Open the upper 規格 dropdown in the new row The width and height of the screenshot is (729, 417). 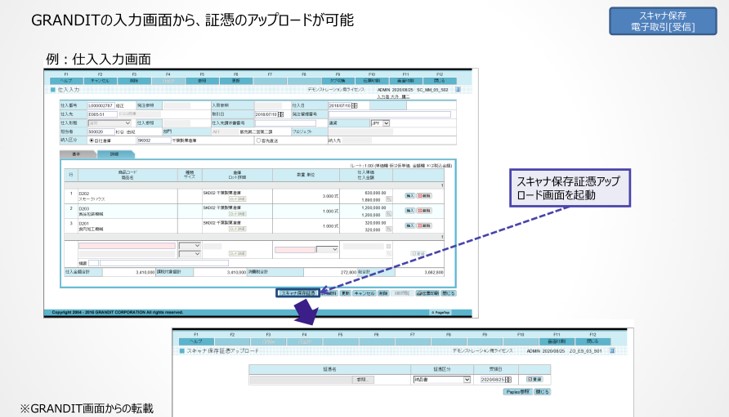(x=190, y=245)
